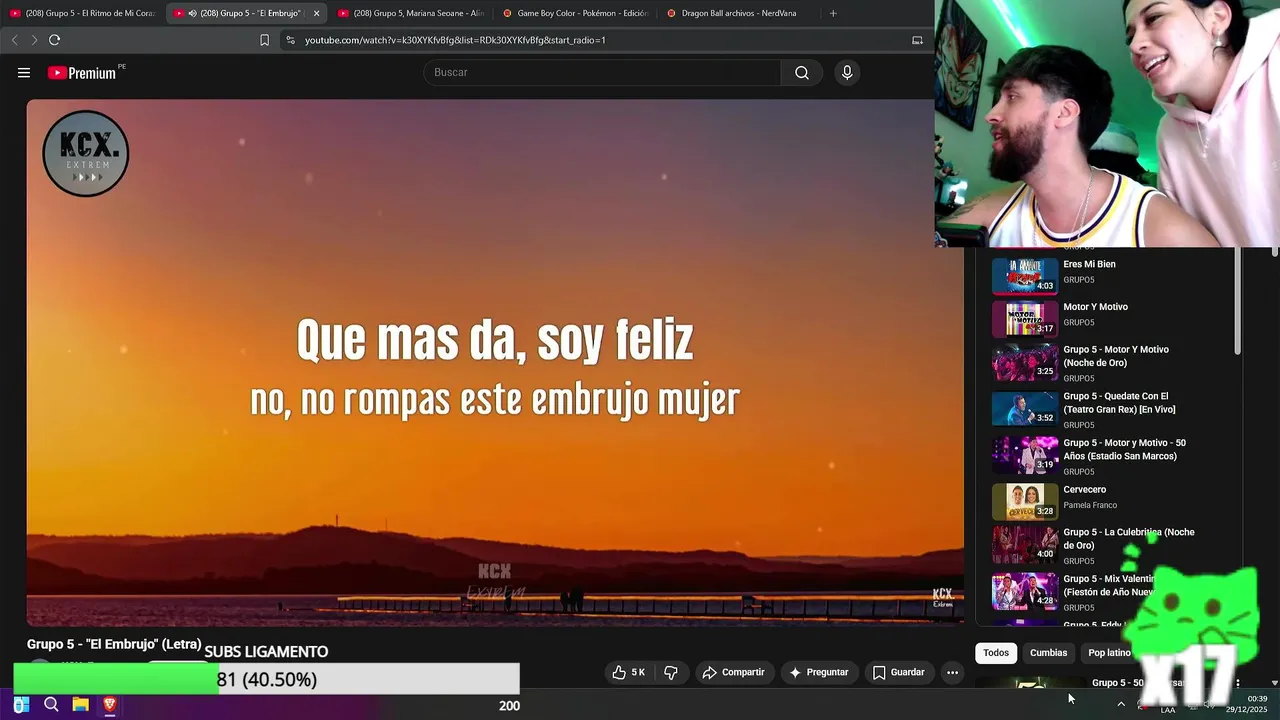This screenshot has height=720, width=1280.
Task: Dislike the video with thumbs down
Action: [x=671, y=673]
